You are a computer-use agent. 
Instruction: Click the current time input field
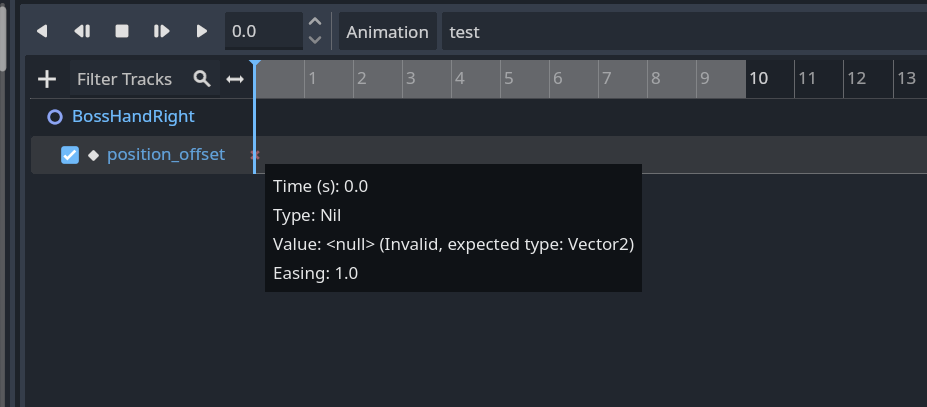[262, 32]
